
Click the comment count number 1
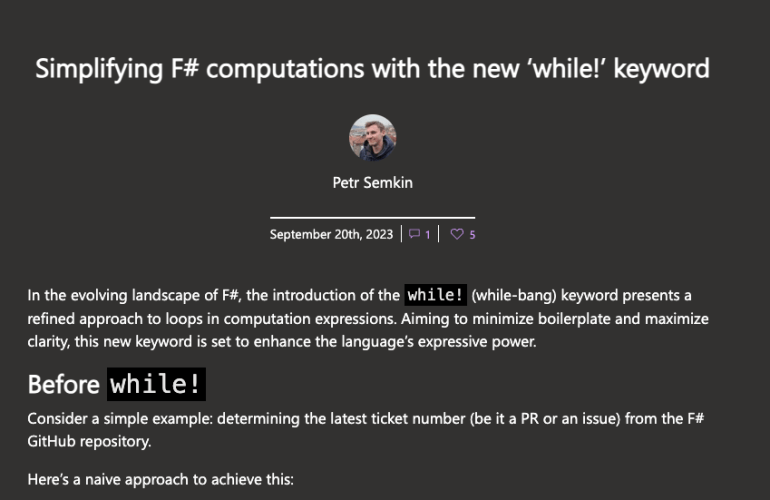tap(428, 235)
